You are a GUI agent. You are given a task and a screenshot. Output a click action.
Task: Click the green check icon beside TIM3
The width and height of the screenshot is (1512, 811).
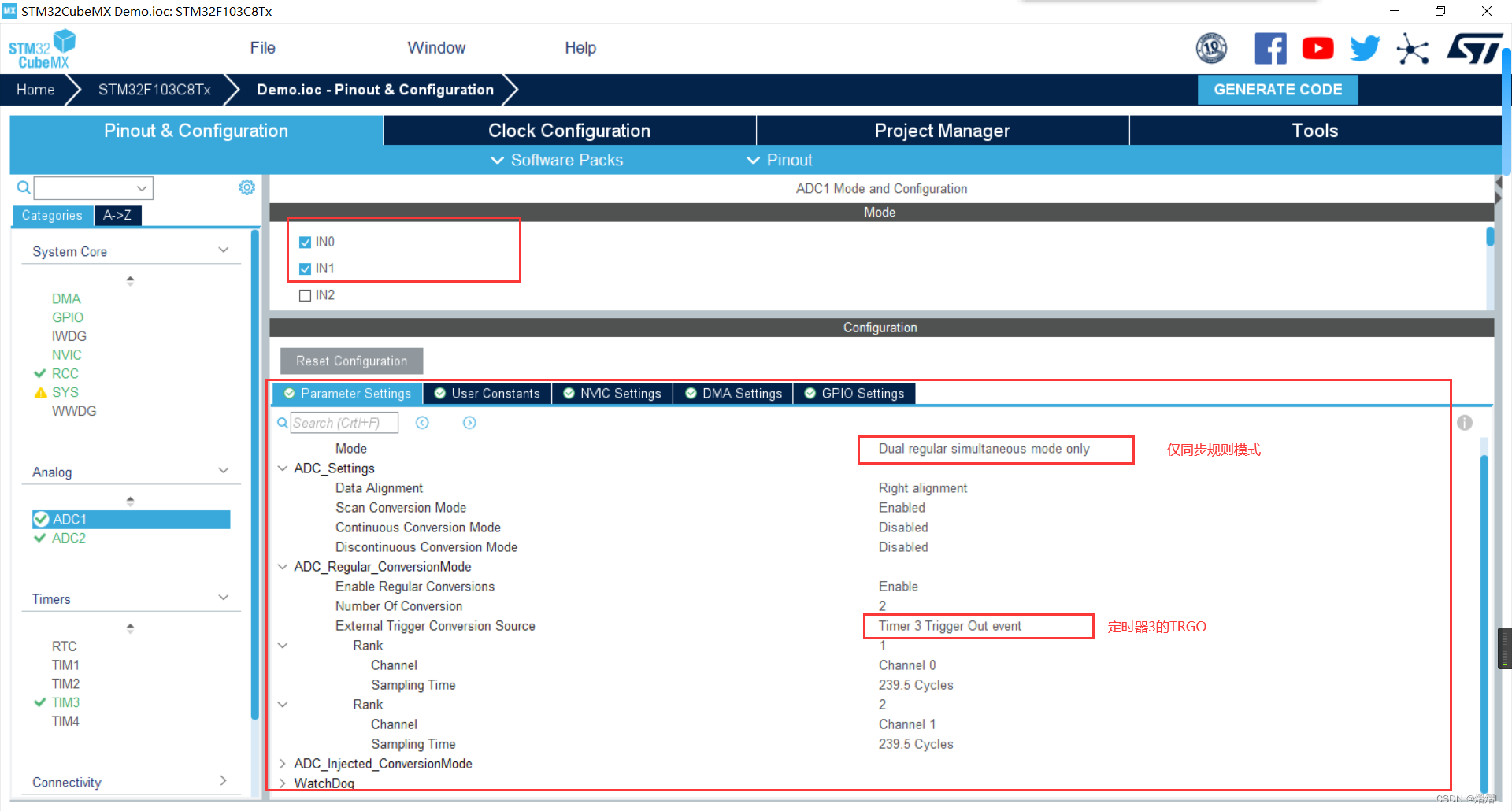click(40, 702)
